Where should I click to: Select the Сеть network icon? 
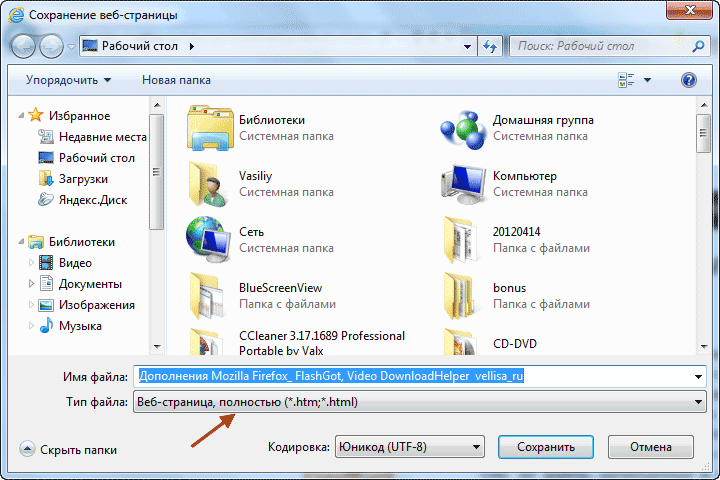[208, 240]
